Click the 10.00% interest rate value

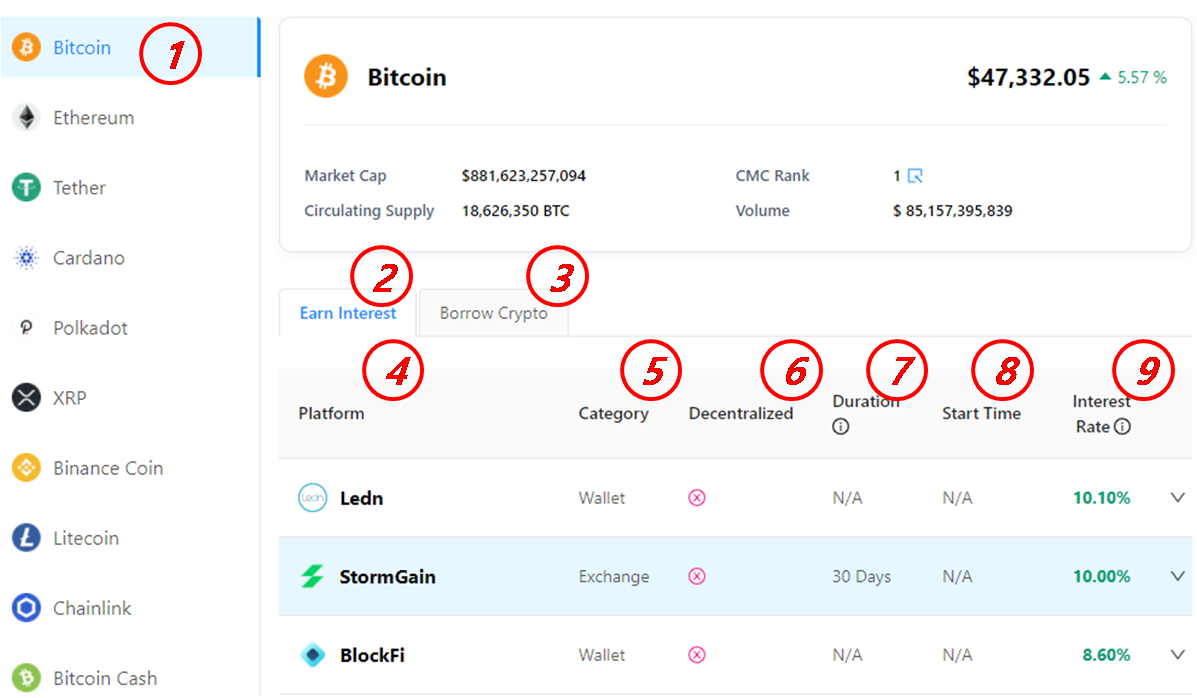point(1102,577)
